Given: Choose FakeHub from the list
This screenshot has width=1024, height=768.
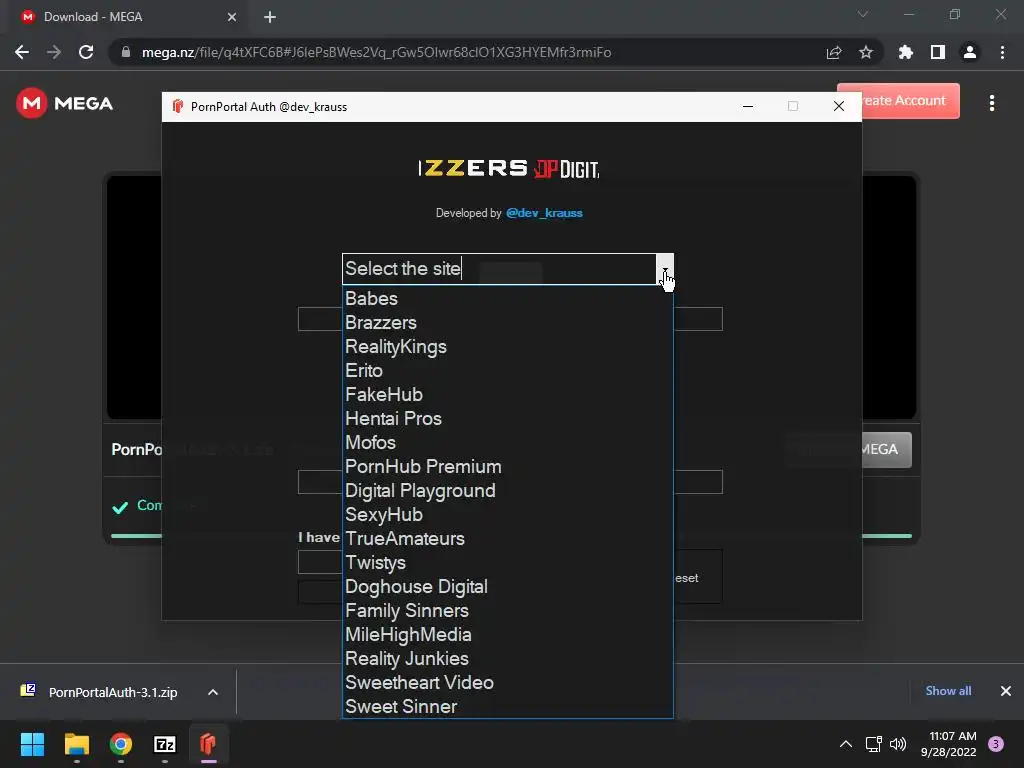Looking at the screenshot, I should pyautogui.click(x=507, y=394).
